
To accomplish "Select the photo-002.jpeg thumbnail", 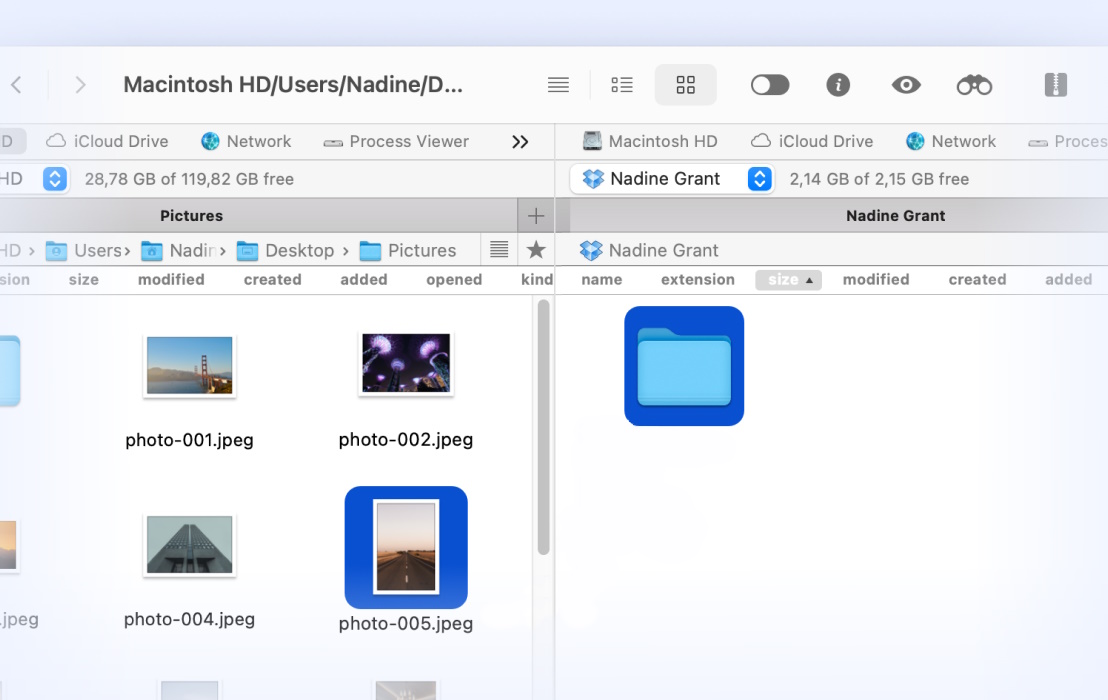I will (x=406, y=364).
